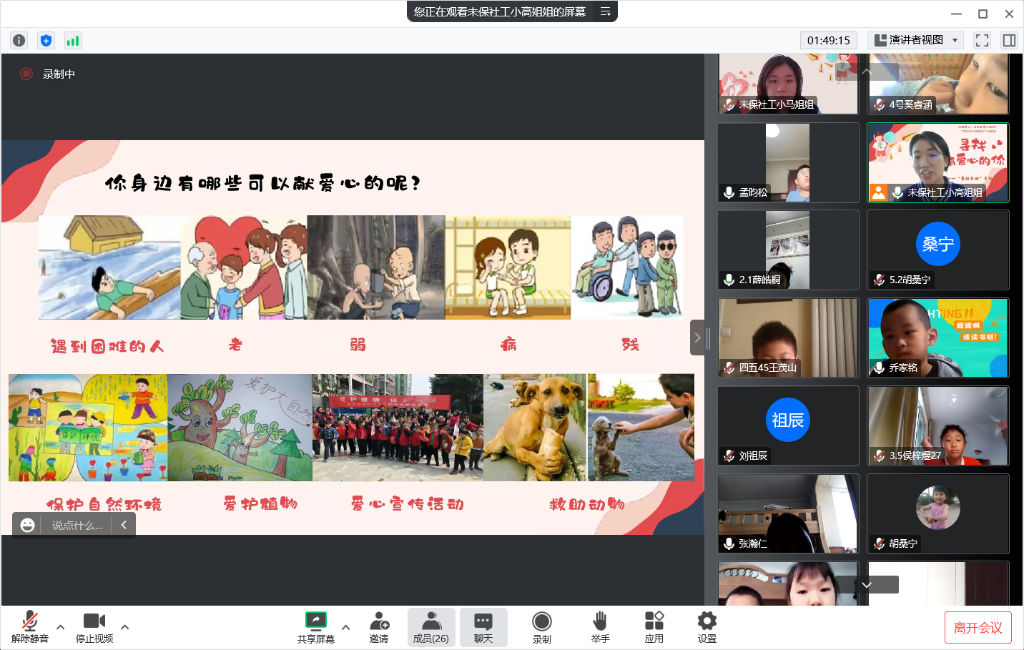Open the 应用 apps panel

(x=654, y=627)
